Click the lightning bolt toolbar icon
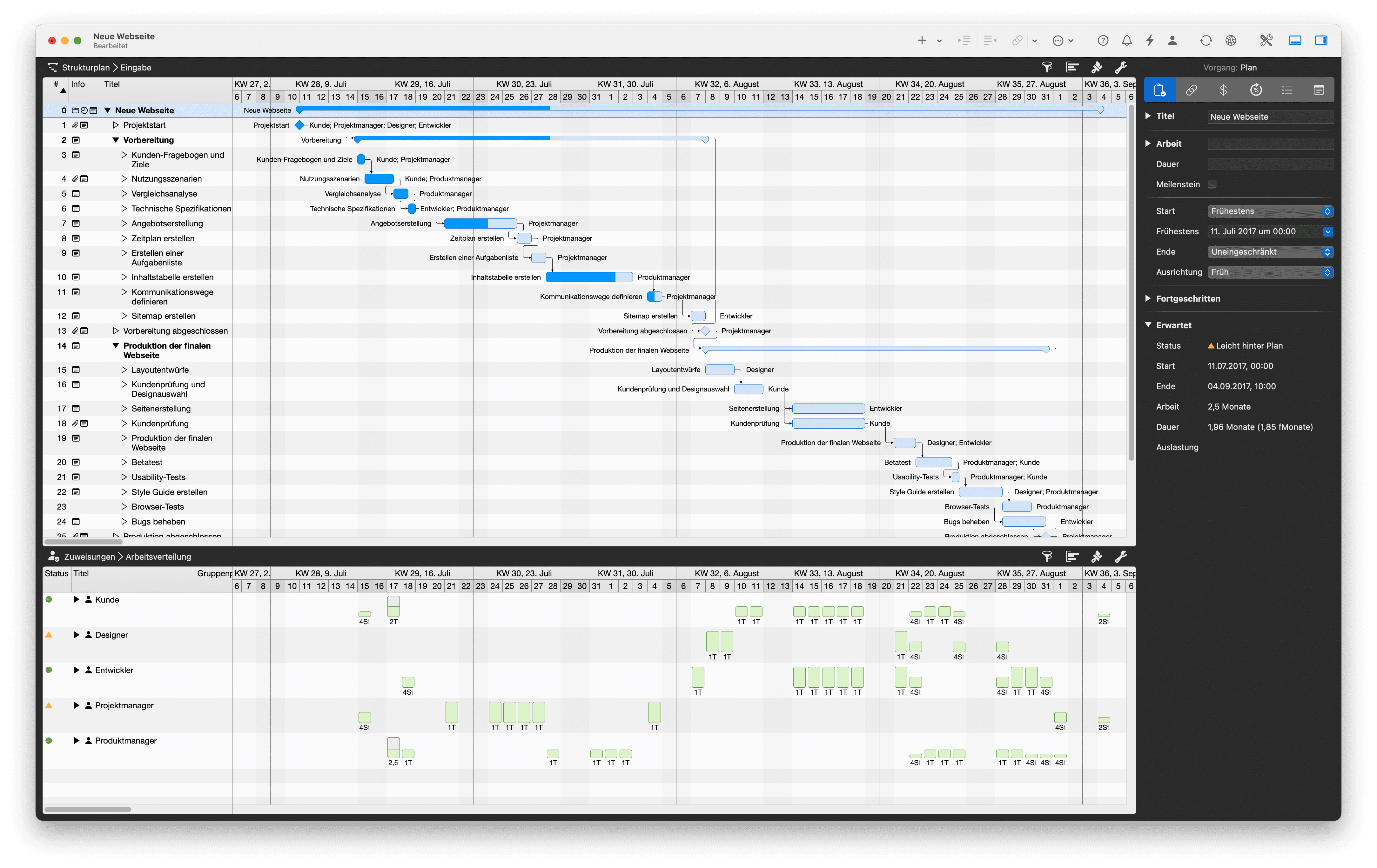The width and height of the screenshot is (1377, 868). tap(1149, 40)
